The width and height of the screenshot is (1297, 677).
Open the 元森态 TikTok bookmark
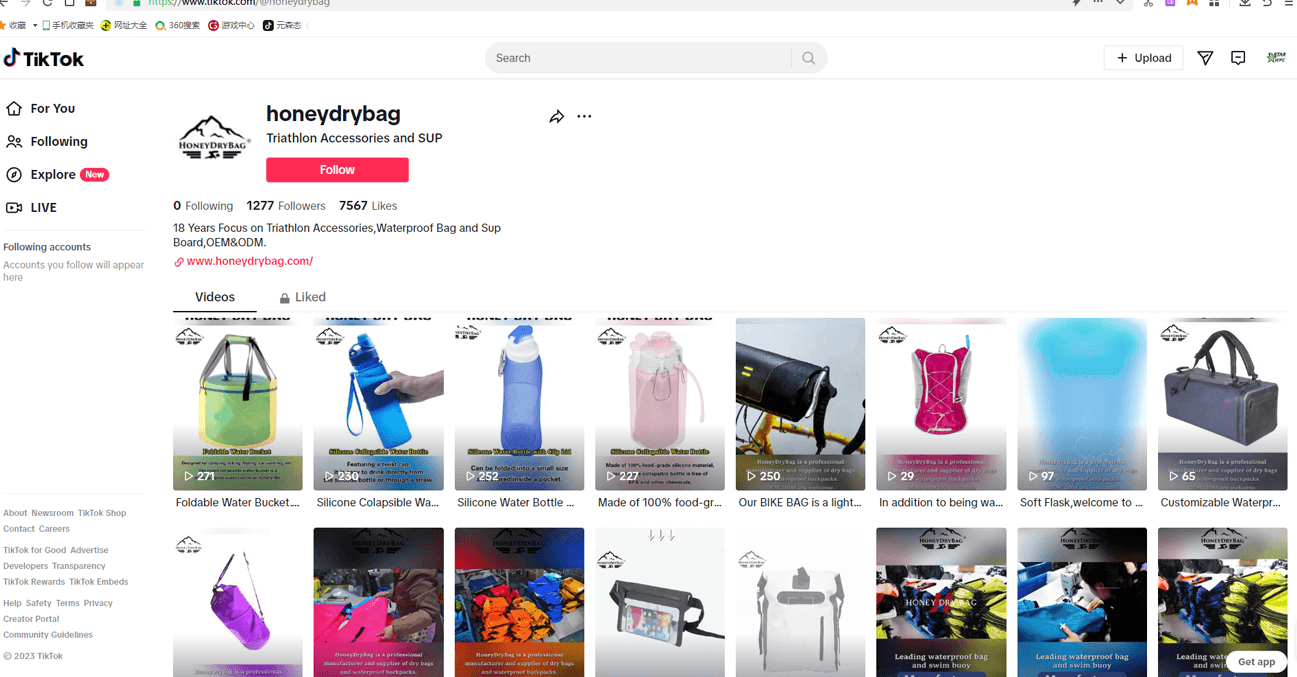tap(282, 25)
